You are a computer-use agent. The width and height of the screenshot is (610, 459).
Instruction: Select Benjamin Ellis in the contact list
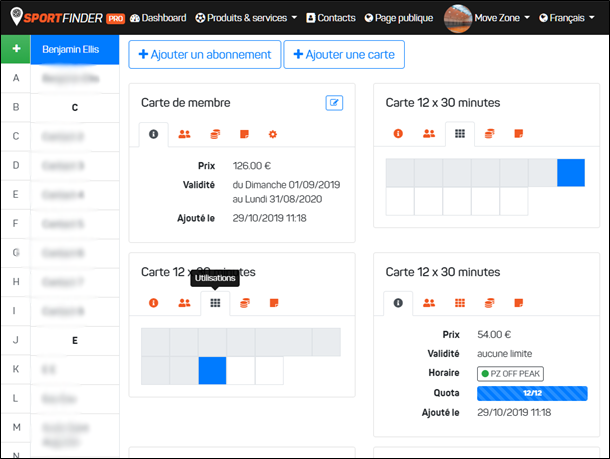click(74, 49)
